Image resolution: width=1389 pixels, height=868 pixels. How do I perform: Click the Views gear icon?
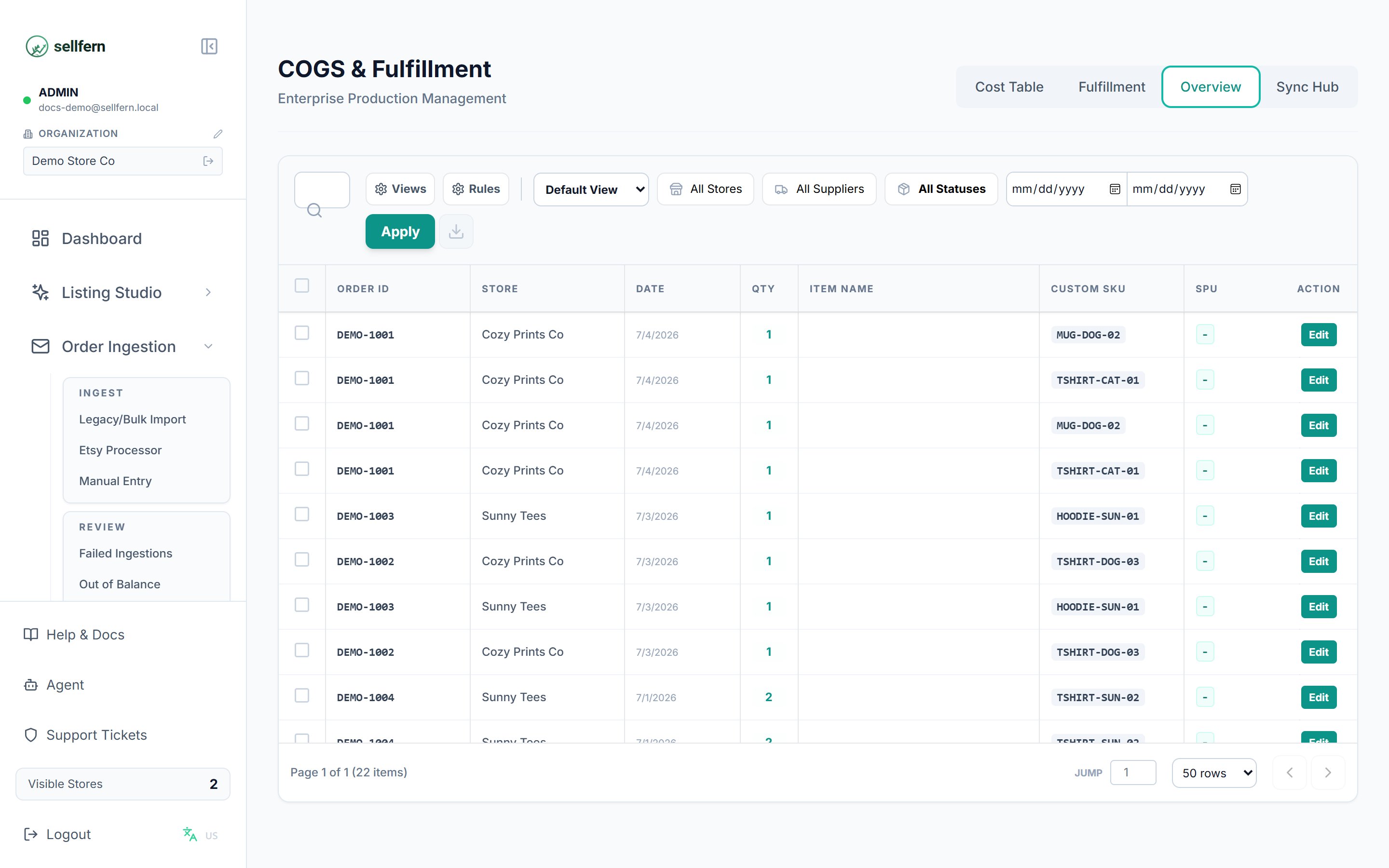(381, 189)
